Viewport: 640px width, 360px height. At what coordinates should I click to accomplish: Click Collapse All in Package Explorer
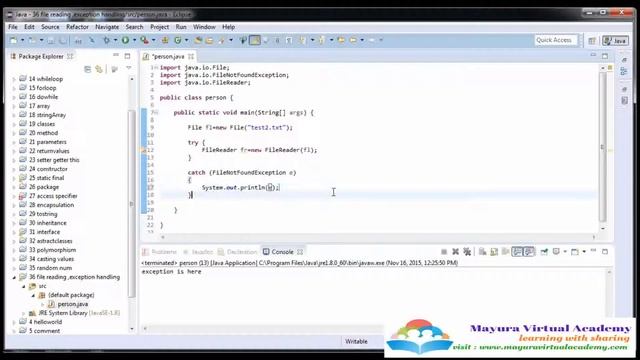pyautogui.click(x=87, y=69)
